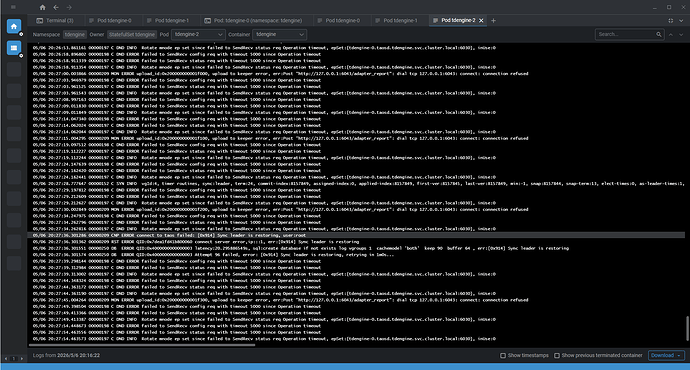Click the SYN INFO 'sync:leader' log line
690x370 pixels.
[358, 184]
